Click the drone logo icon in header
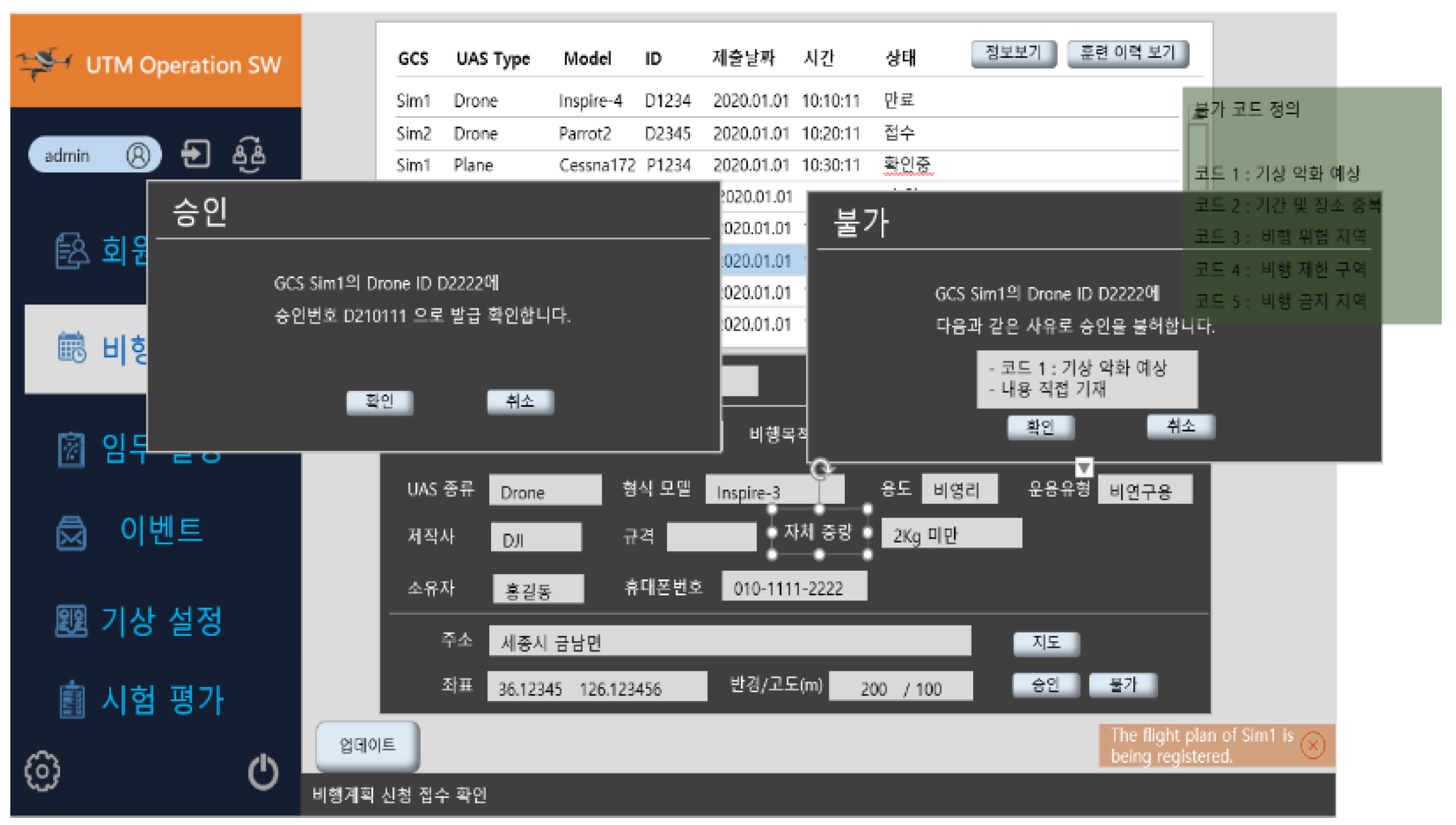 tap(44, 63)
